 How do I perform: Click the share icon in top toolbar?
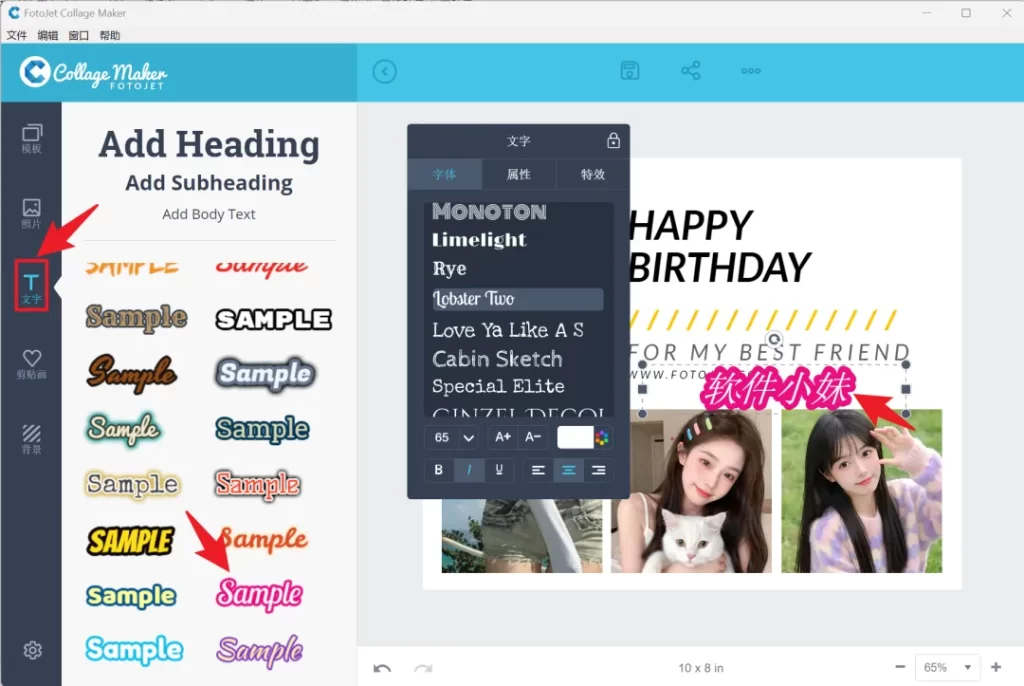690,70
